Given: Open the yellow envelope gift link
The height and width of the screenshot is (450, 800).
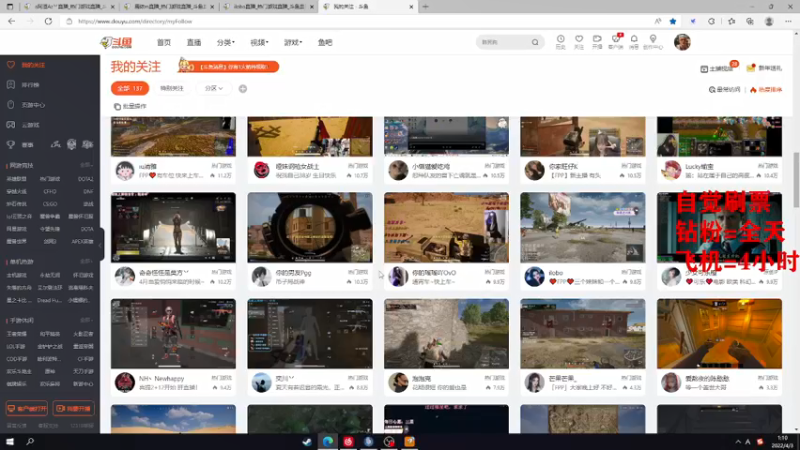Looking at the screenshot, I should click(763, 68).
